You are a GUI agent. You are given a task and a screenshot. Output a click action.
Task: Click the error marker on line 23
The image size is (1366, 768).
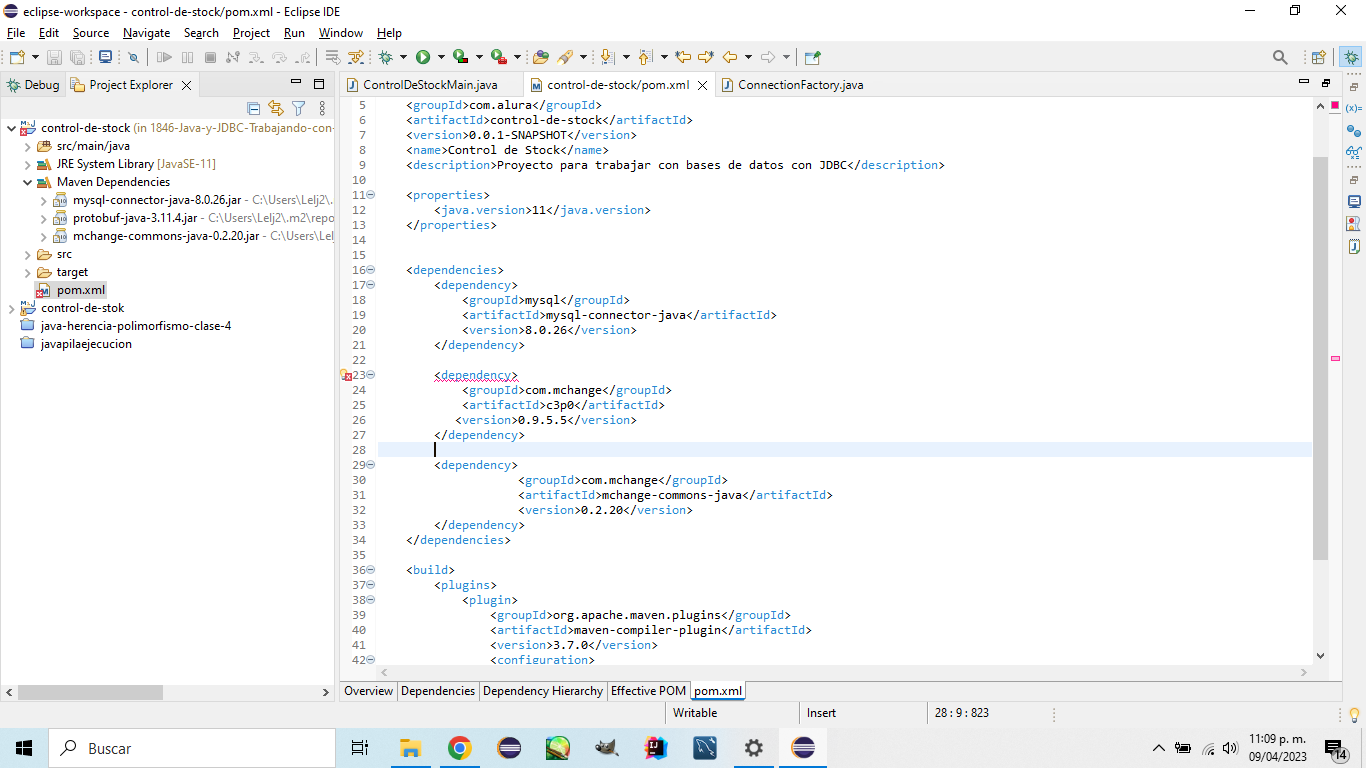pos(345,375)
